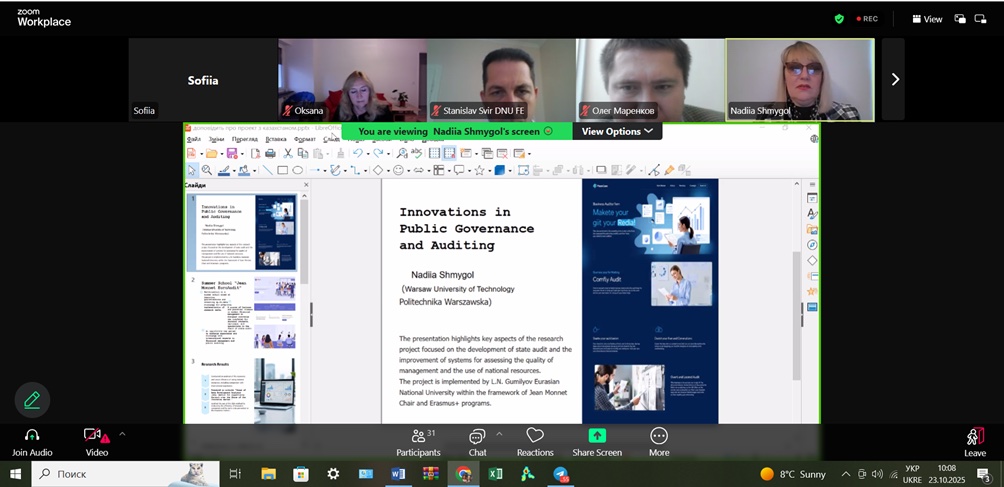Select Stanislav Svir DNU FE video tile
1004x487 pixels.
click(501, 80)
